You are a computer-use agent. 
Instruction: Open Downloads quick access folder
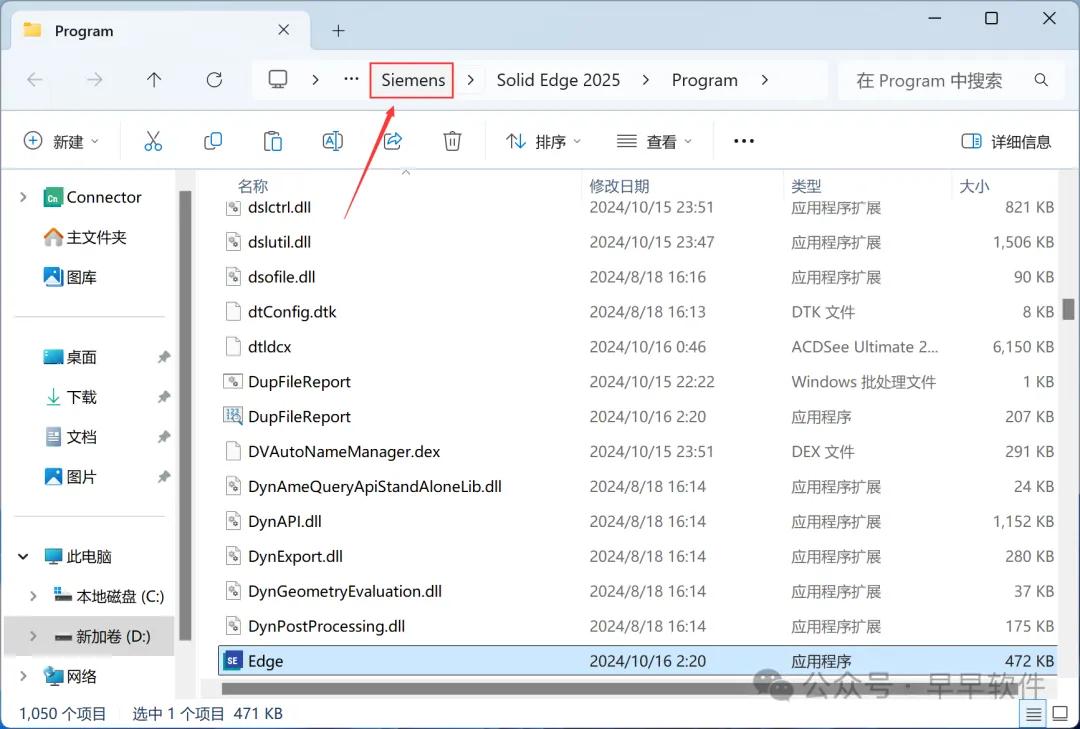point(70,397)
